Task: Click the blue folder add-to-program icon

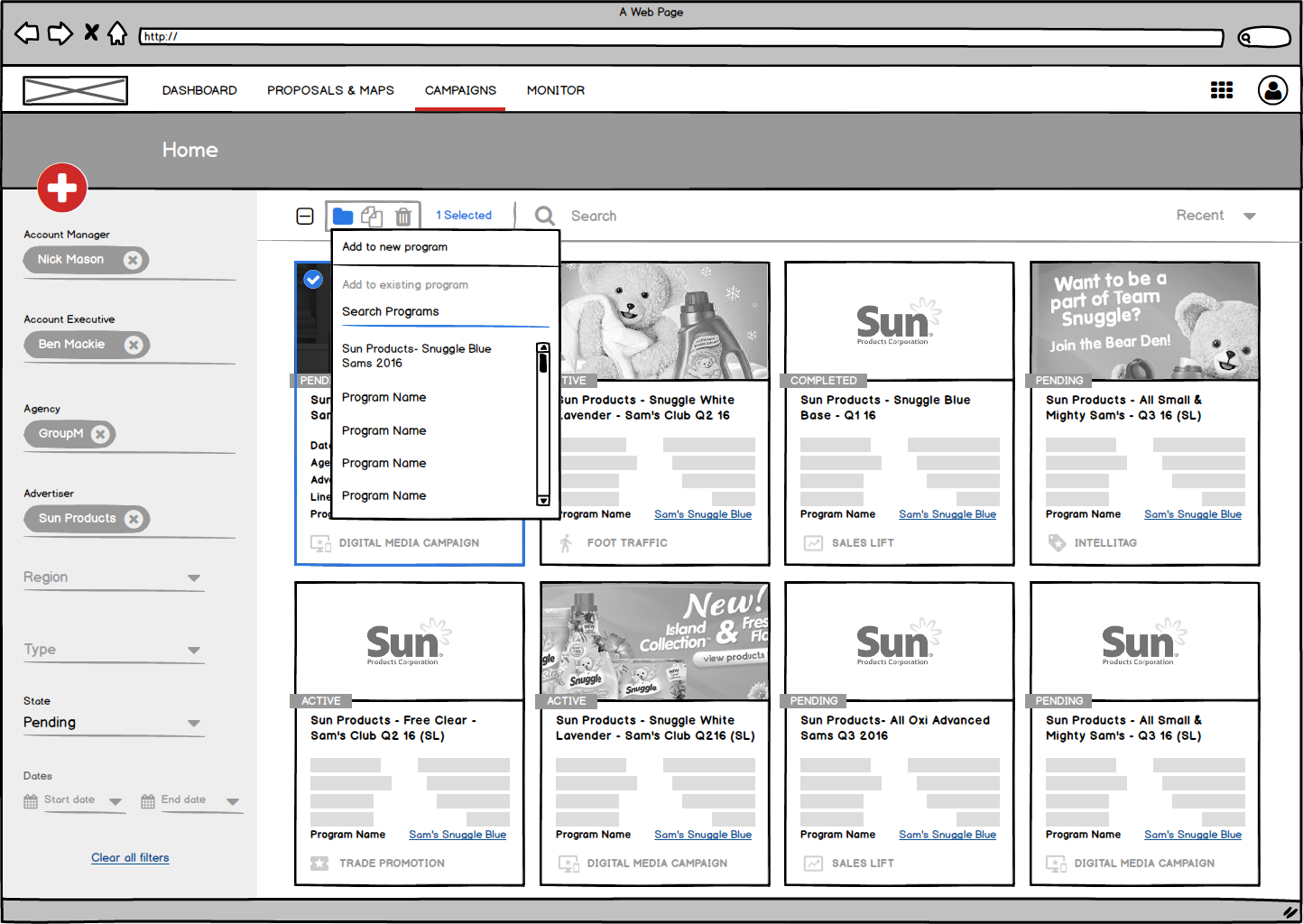Action: (343, 216)
